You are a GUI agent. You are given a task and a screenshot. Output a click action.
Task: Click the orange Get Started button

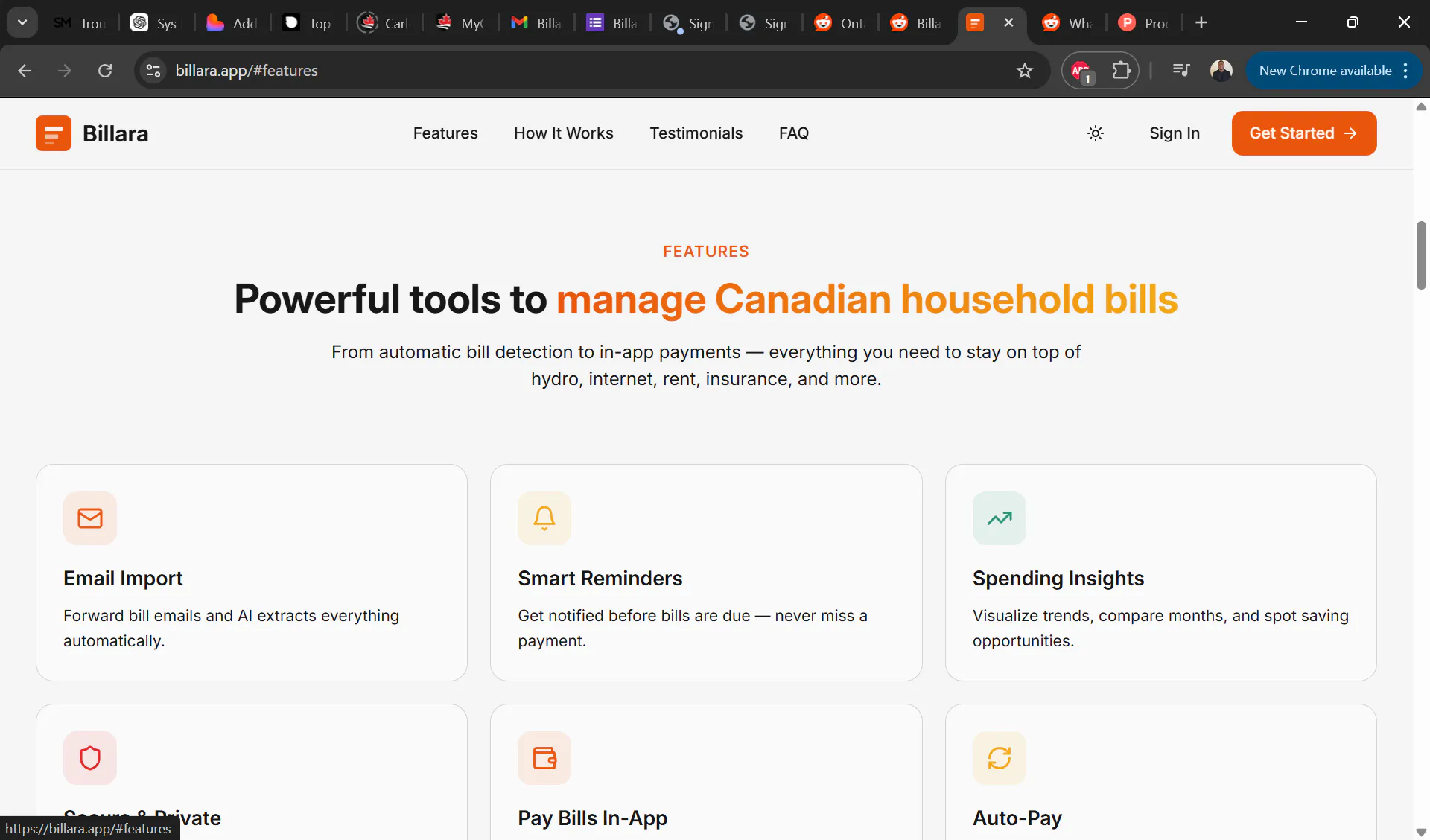1304,133
